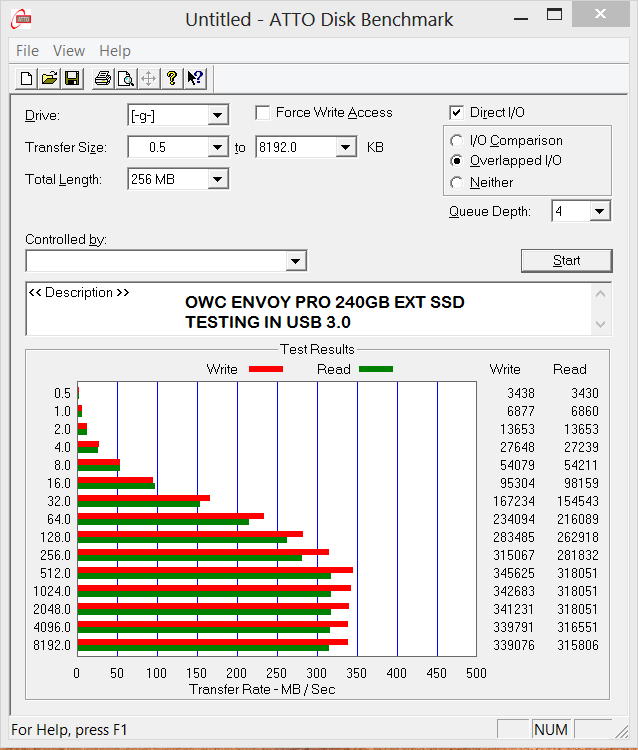Open the File menu
The width and height of the screenshot is (638, 750).
[x=27, y=51]
